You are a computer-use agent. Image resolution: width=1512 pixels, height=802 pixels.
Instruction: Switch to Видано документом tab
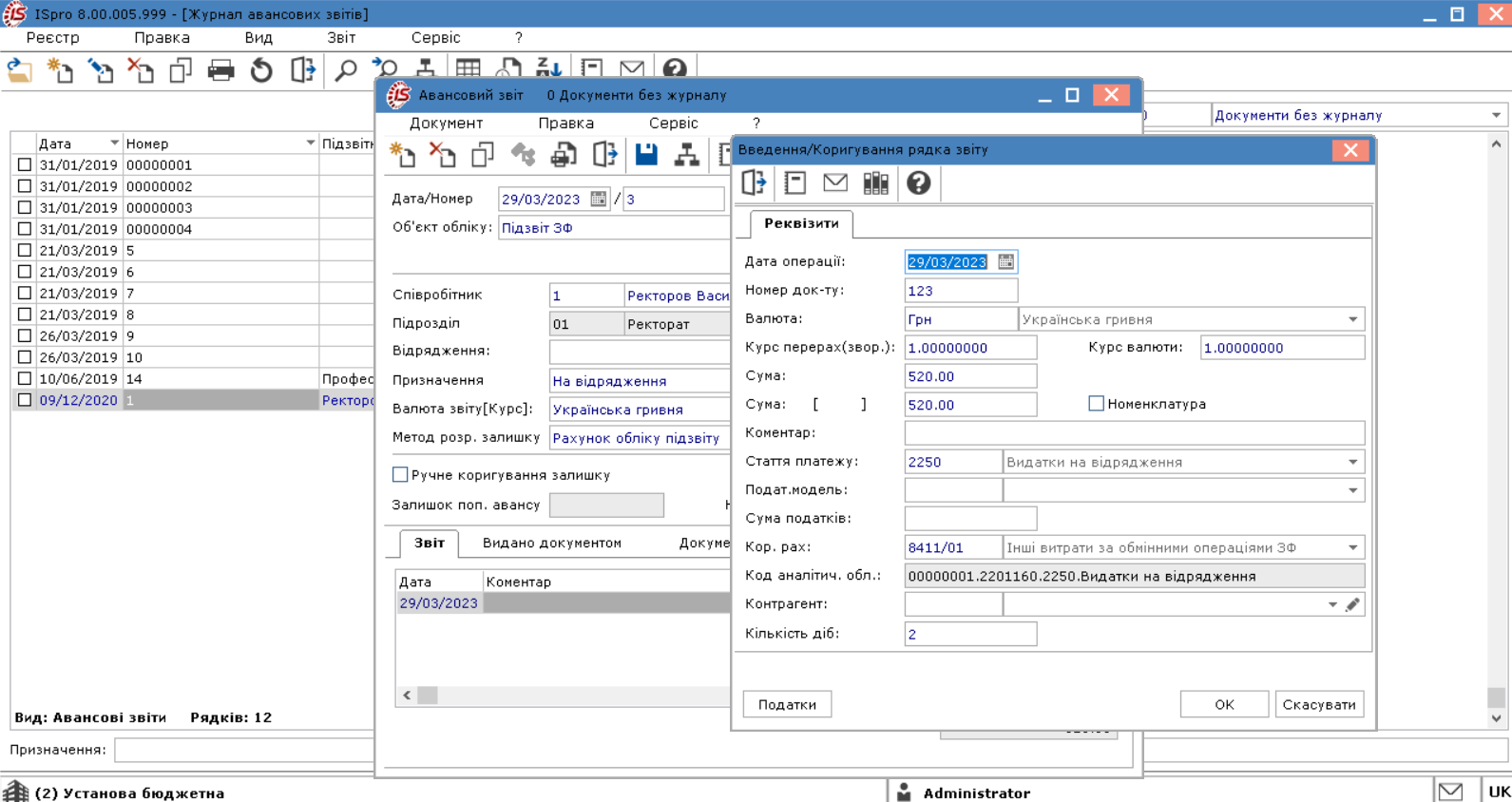tap(552, 543)
